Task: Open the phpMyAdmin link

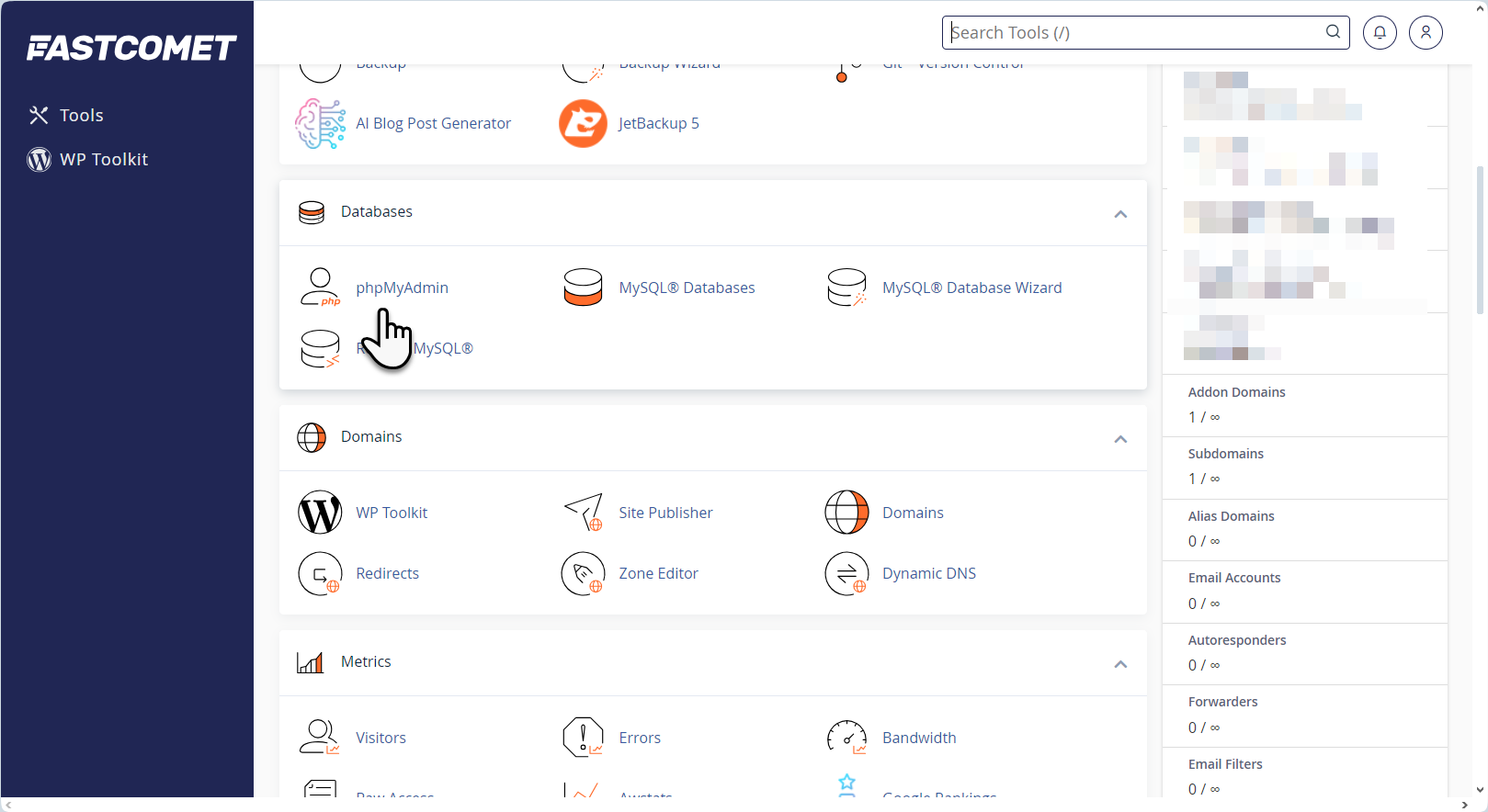Action: pos(402,288)
